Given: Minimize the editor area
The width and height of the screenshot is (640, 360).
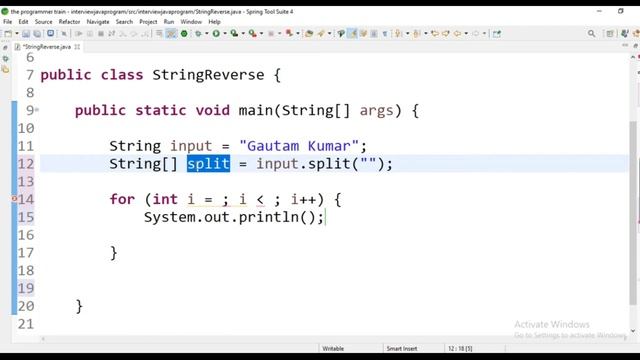Looking at the screenshot, I should point(625,45).
